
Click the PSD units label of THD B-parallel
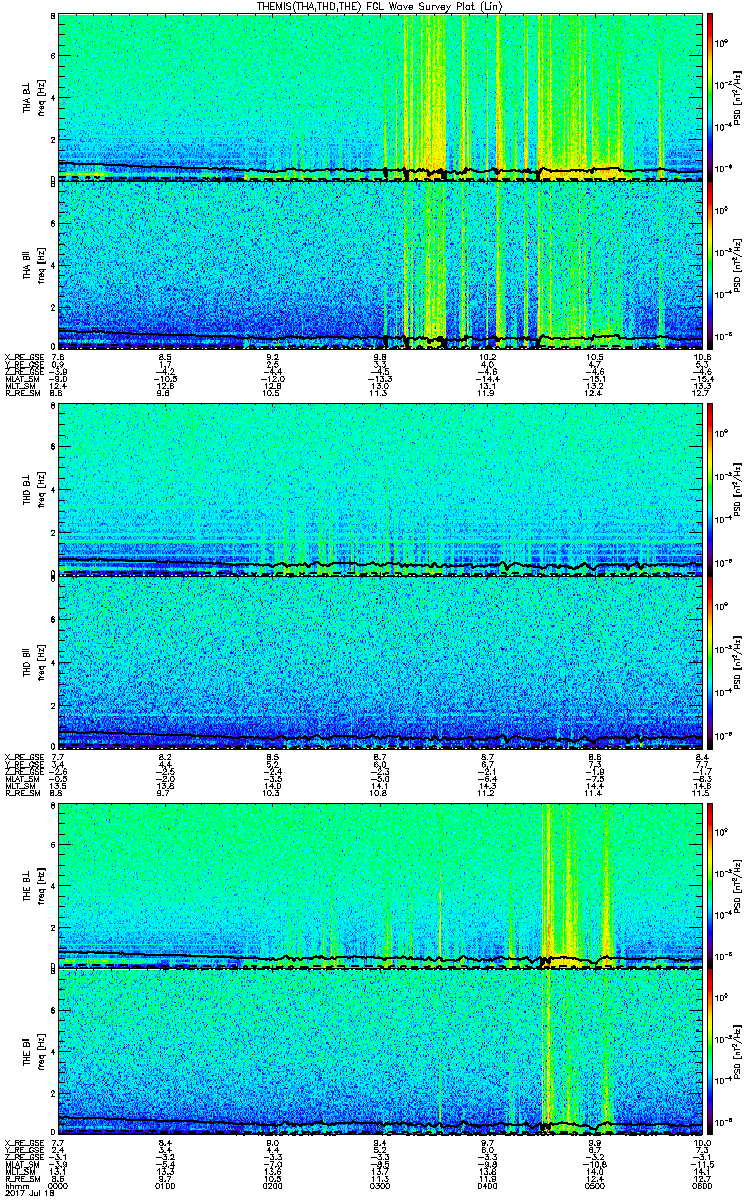739,662
